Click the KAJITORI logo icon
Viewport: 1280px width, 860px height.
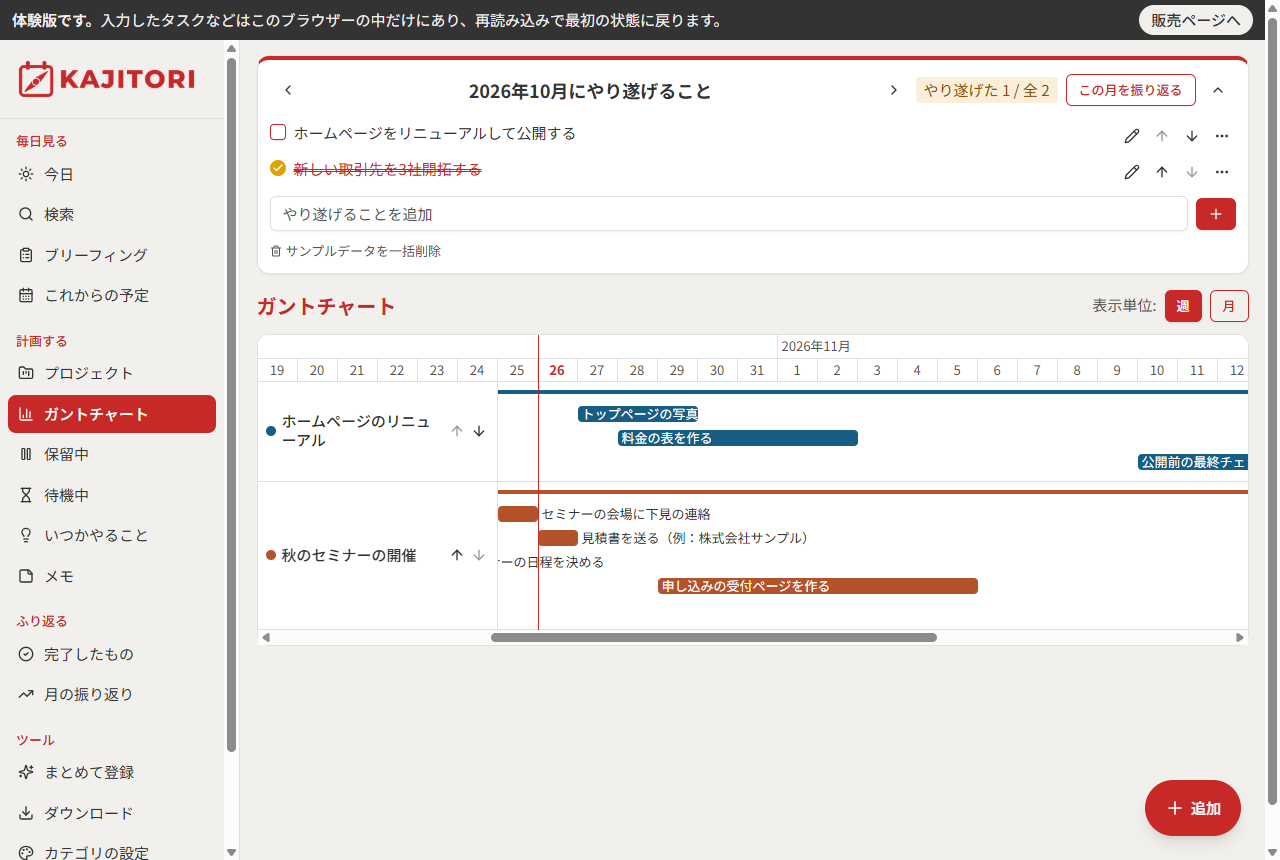tap(35, 79)
